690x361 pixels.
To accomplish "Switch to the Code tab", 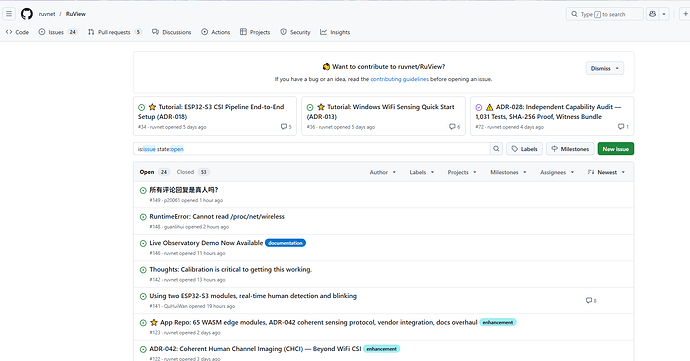I will [x=18, y=32].
